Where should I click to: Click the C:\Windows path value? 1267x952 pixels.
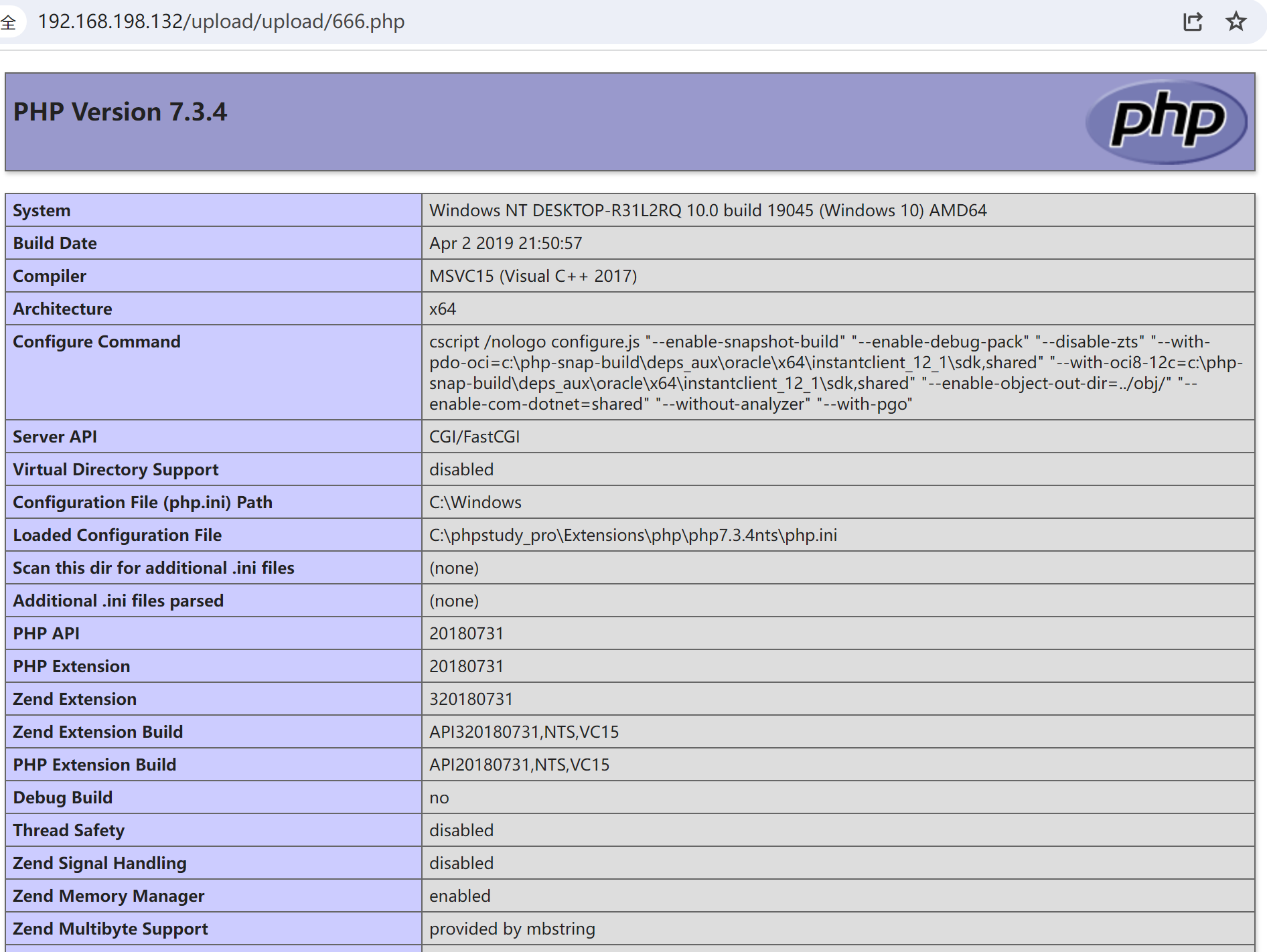pyautogui.click(x=475, y=502)
